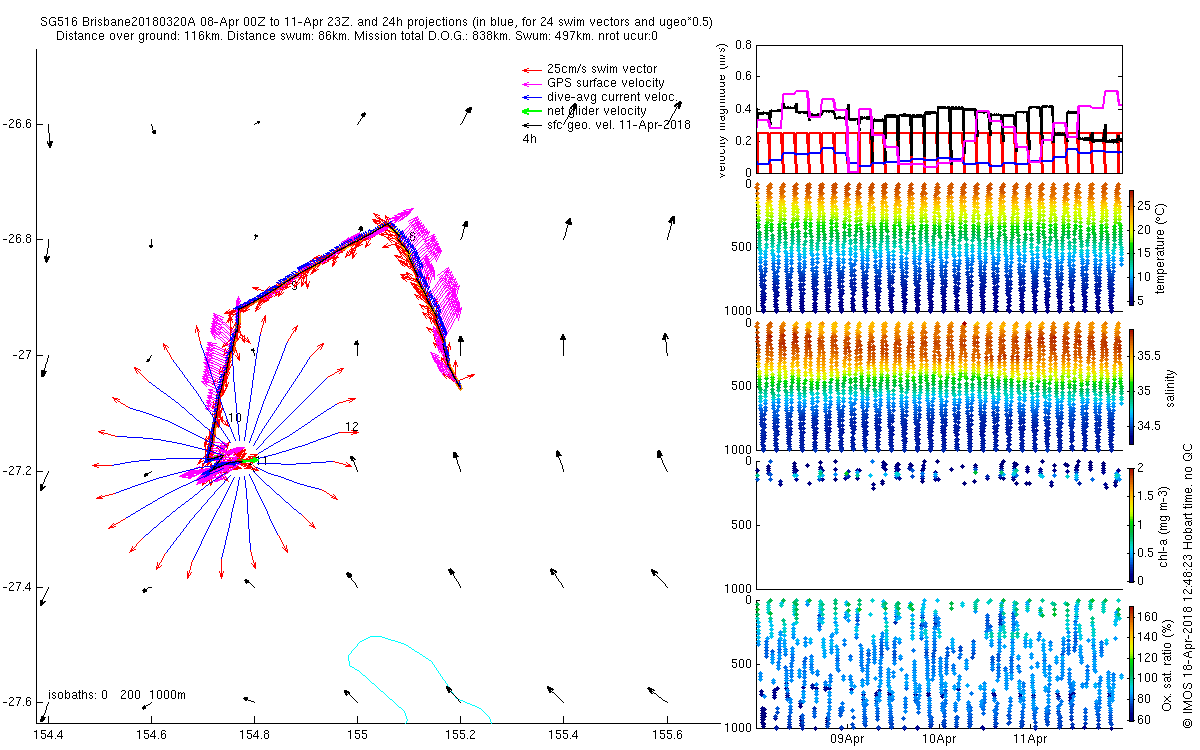Click the chl-a colorbar
Screen dimensions: 1200x750
(1131, 523)
